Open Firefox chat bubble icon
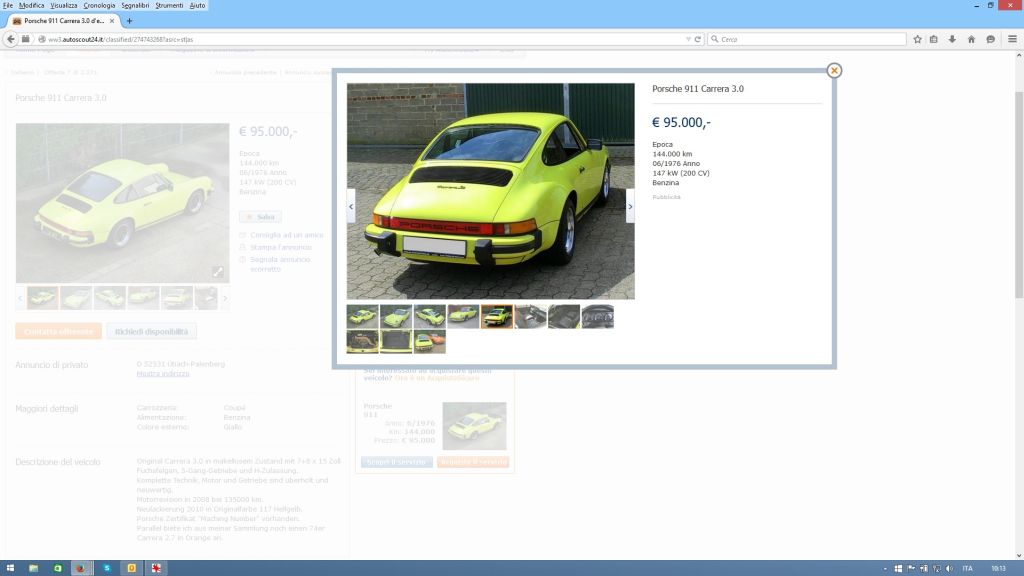 pos(990,39)
